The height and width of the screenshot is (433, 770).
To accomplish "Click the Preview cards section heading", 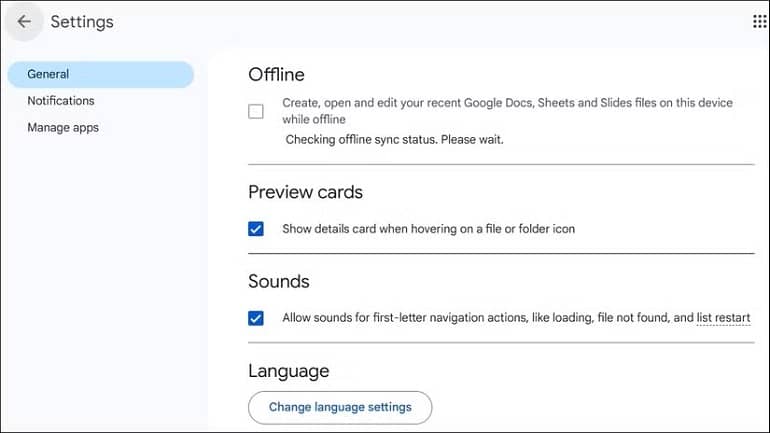I will click(x=305, y=192).
